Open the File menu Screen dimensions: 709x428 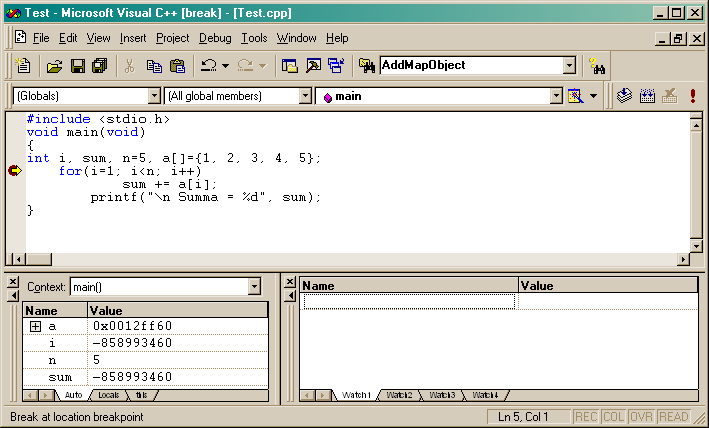coord(41,38)
